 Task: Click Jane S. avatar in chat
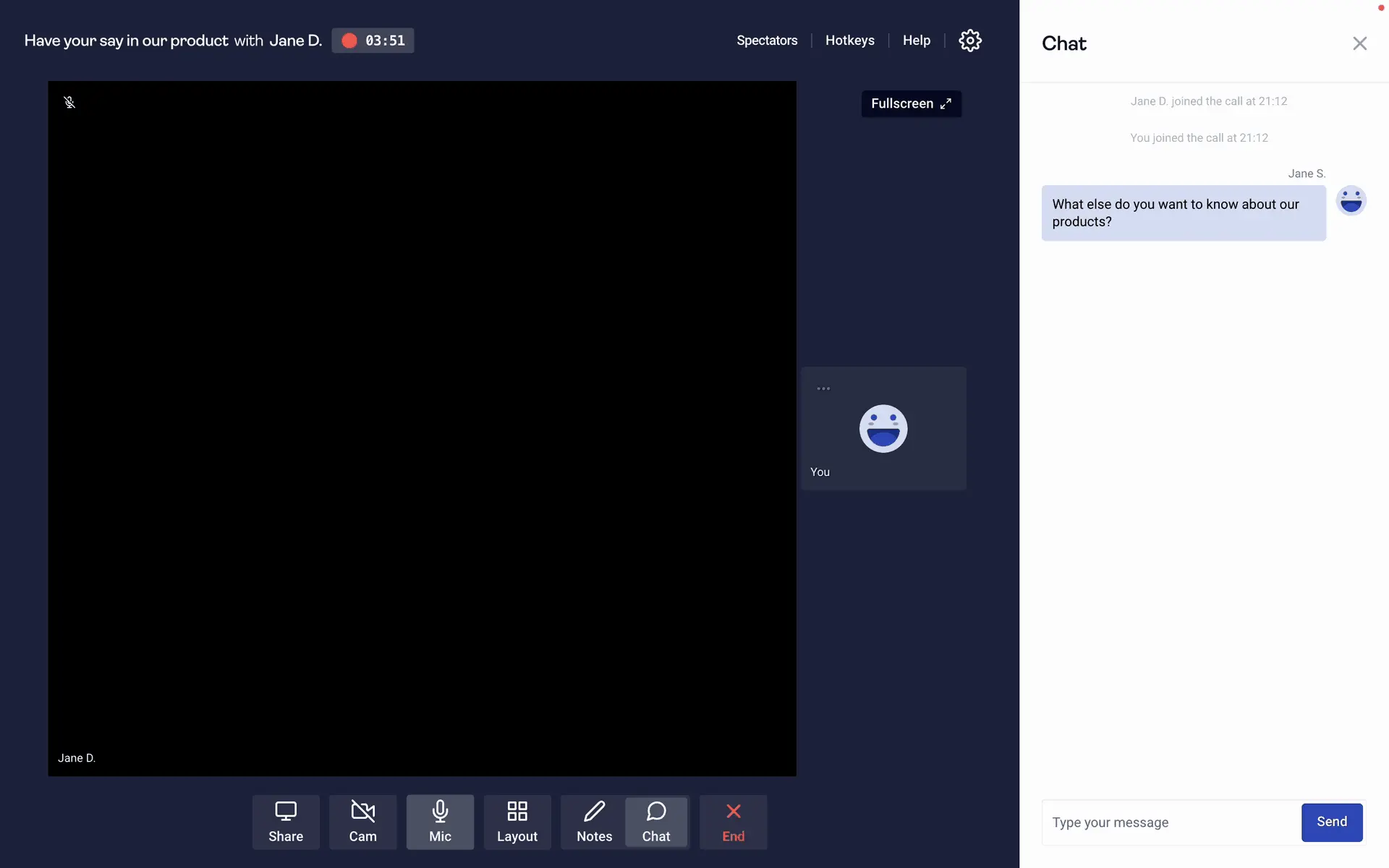1351,200
